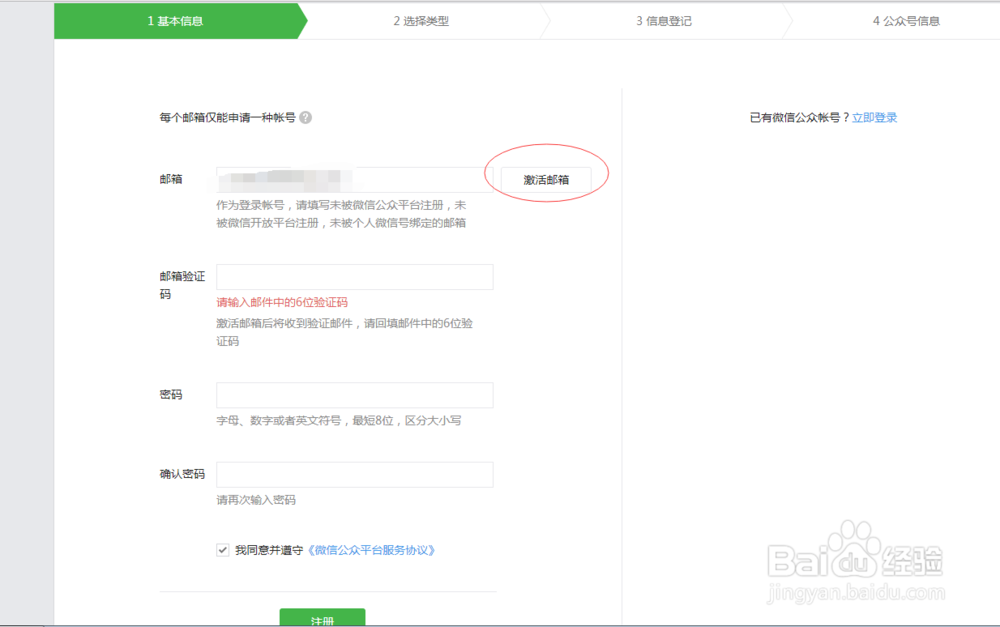Click the 激活邮箱 button
The image size is (1000, 627).
point(546,180)
